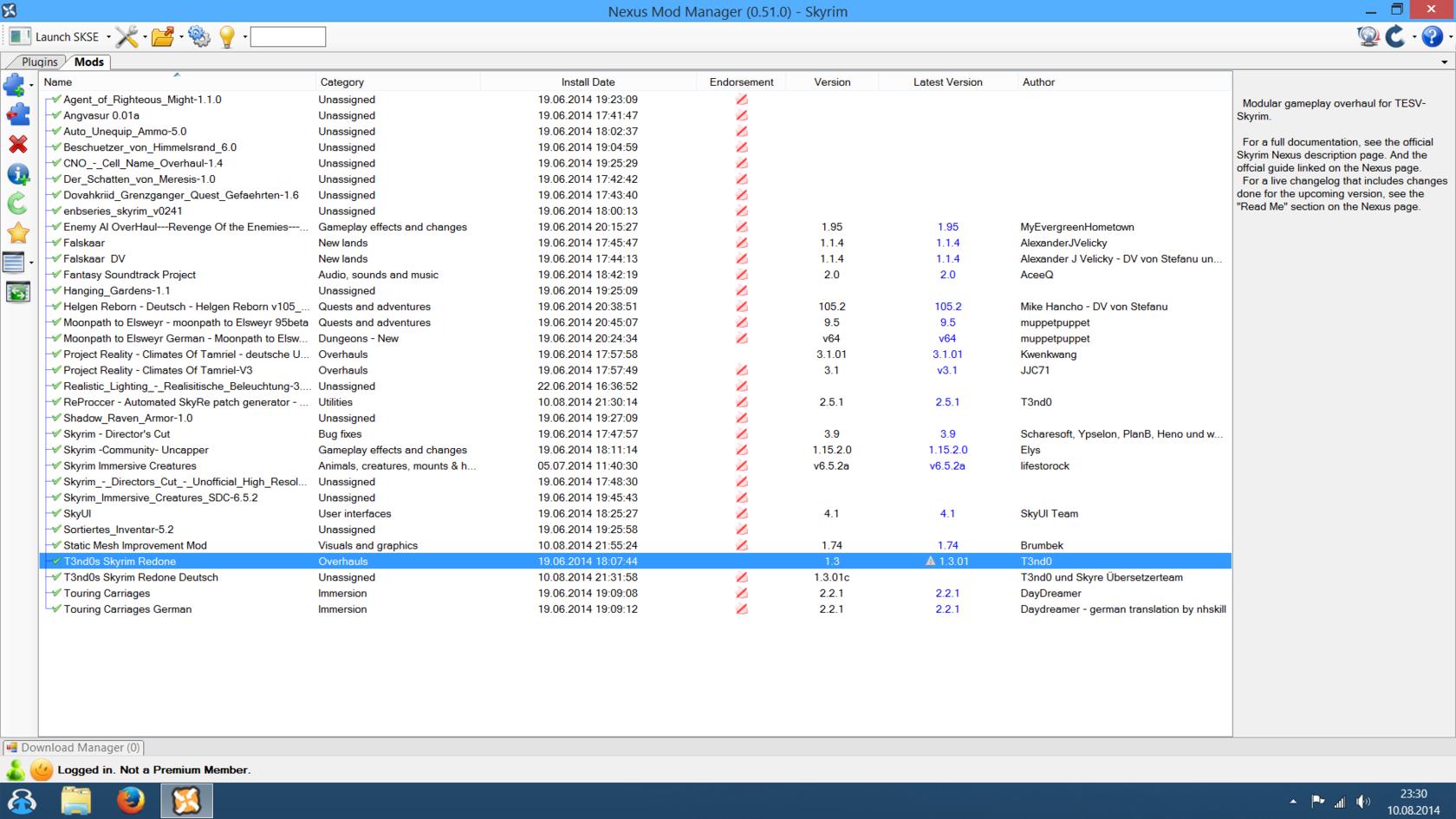Expand the Launch SKSE dropdown arrow
Screen dimensions: 1456x819
[x=108, y=37]
